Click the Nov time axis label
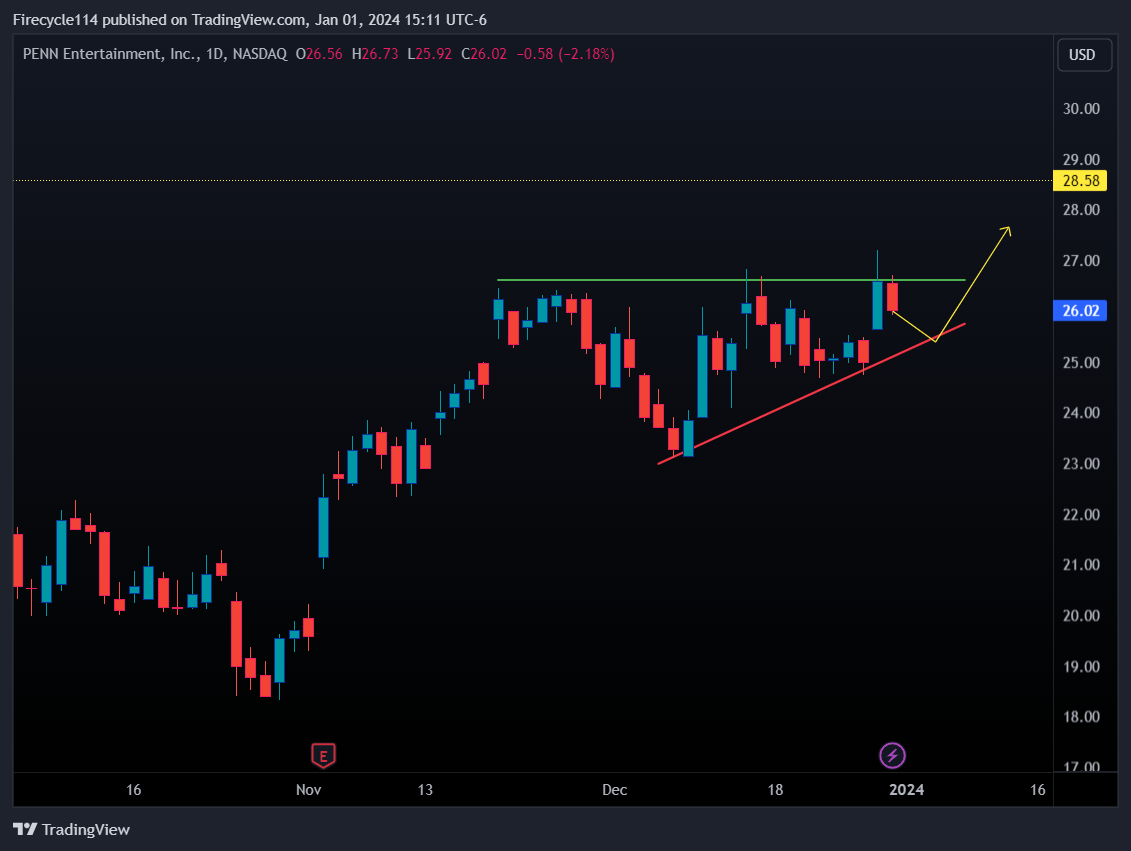 point(308,790)
